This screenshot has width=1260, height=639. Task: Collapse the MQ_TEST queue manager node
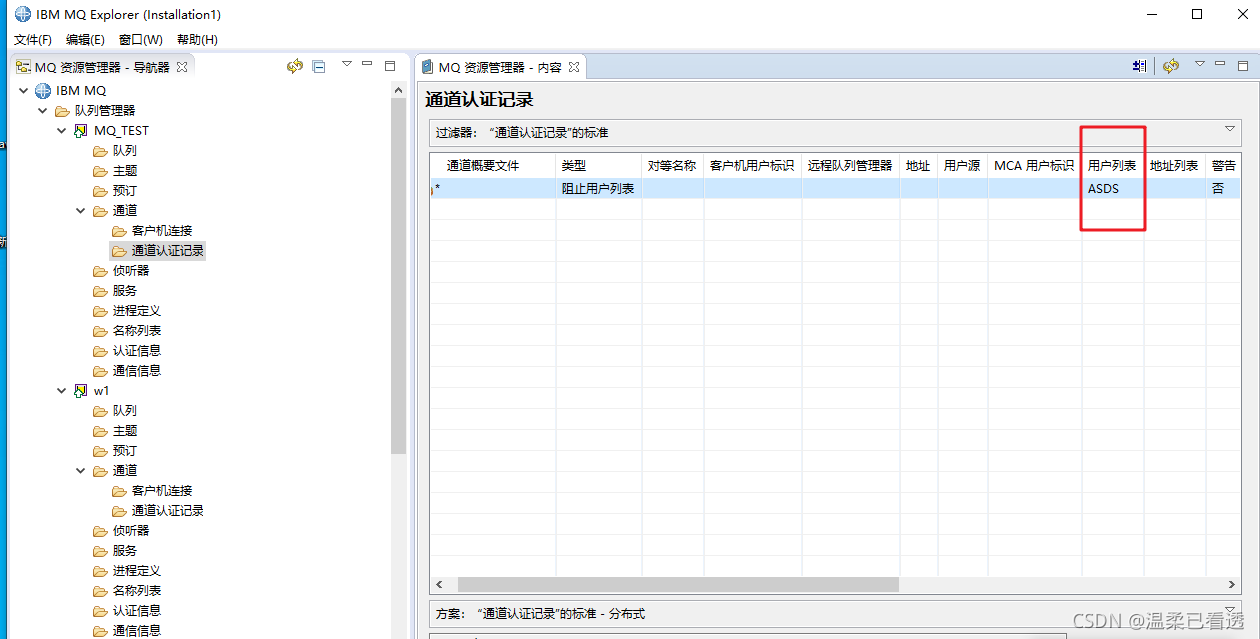click(x=62, y=131)
